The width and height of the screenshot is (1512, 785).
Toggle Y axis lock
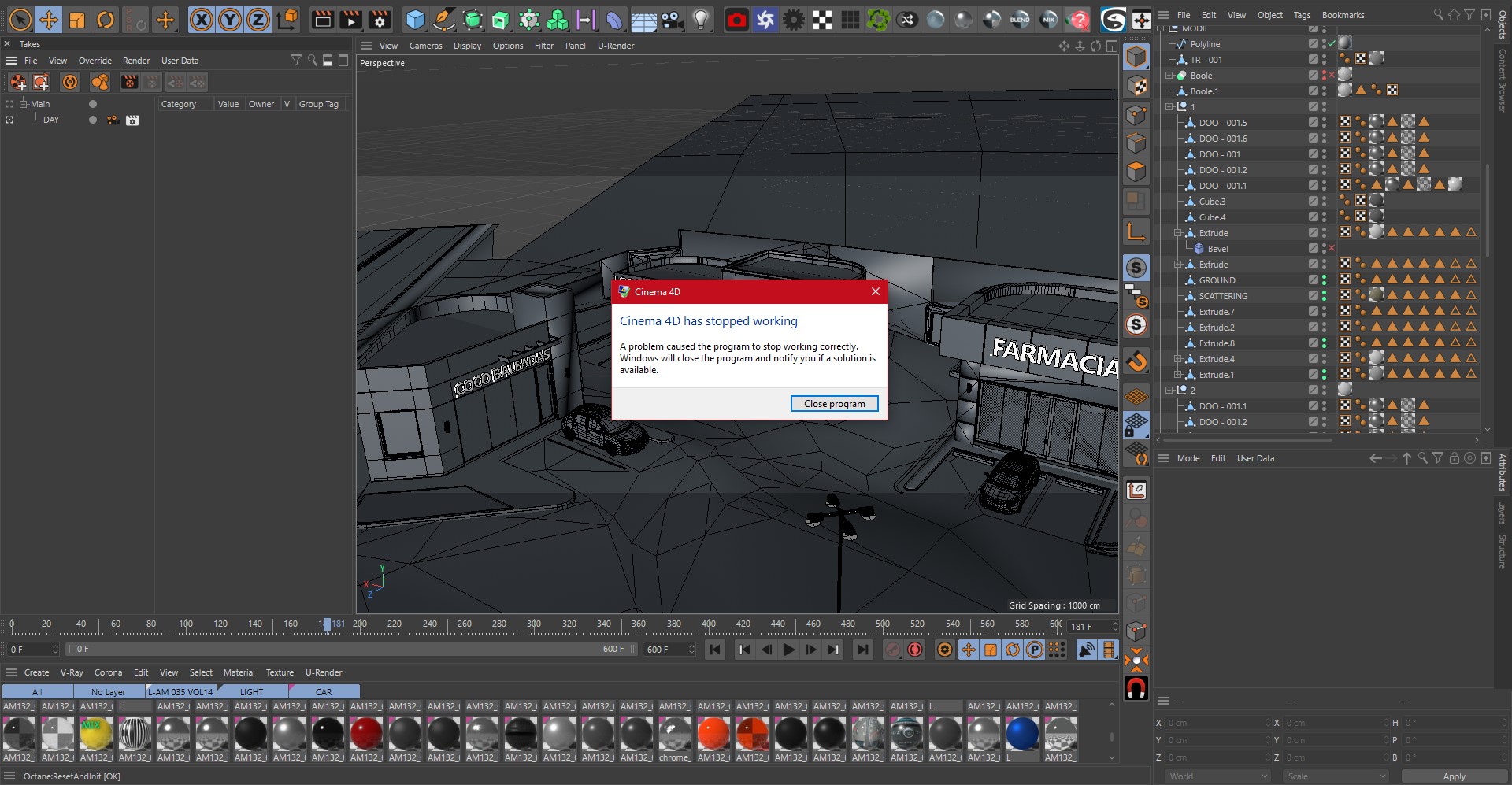click(x=230, y=19)
